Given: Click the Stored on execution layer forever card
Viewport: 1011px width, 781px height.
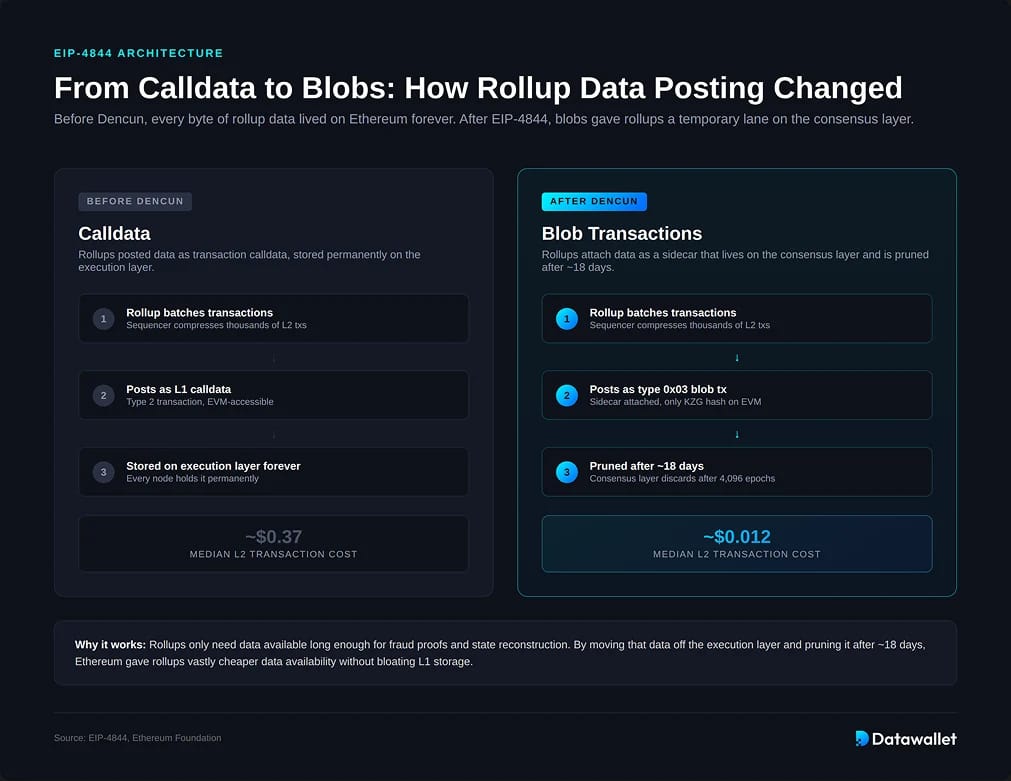Looking at the screenshot, I should 273,471.
